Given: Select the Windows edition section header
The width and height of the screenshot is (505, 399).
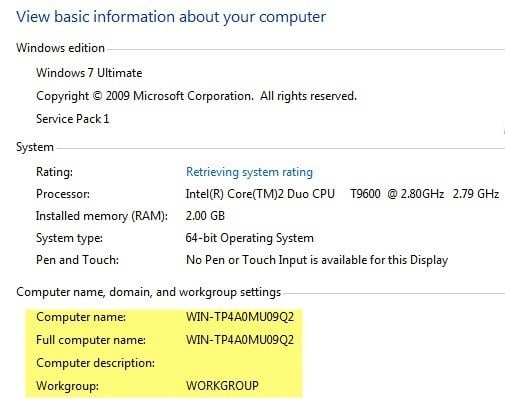Looking at the screenshot, I should (x=60, y=48).
